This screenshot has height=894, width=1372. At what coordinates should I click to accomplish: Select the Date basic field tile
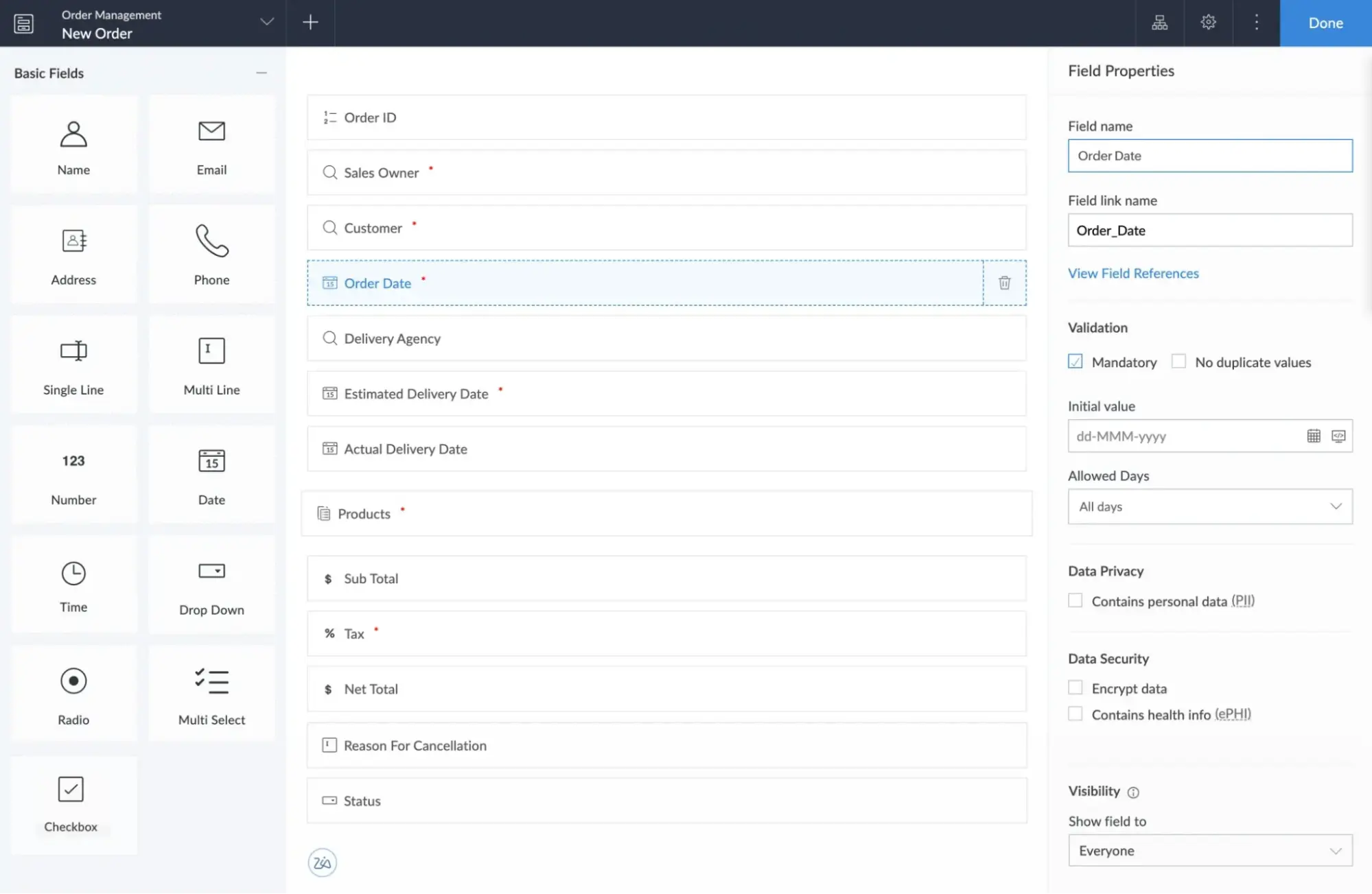211,475
